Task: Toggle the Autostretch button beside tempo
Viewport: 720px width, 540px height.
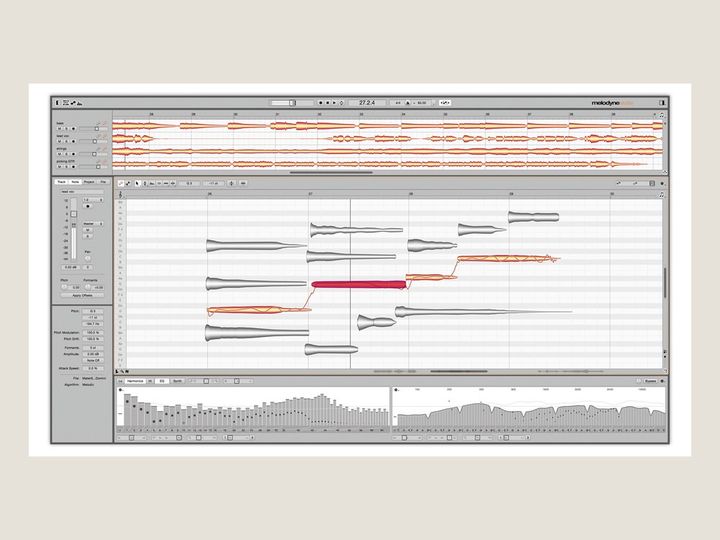Action: [x=444, y=103]
